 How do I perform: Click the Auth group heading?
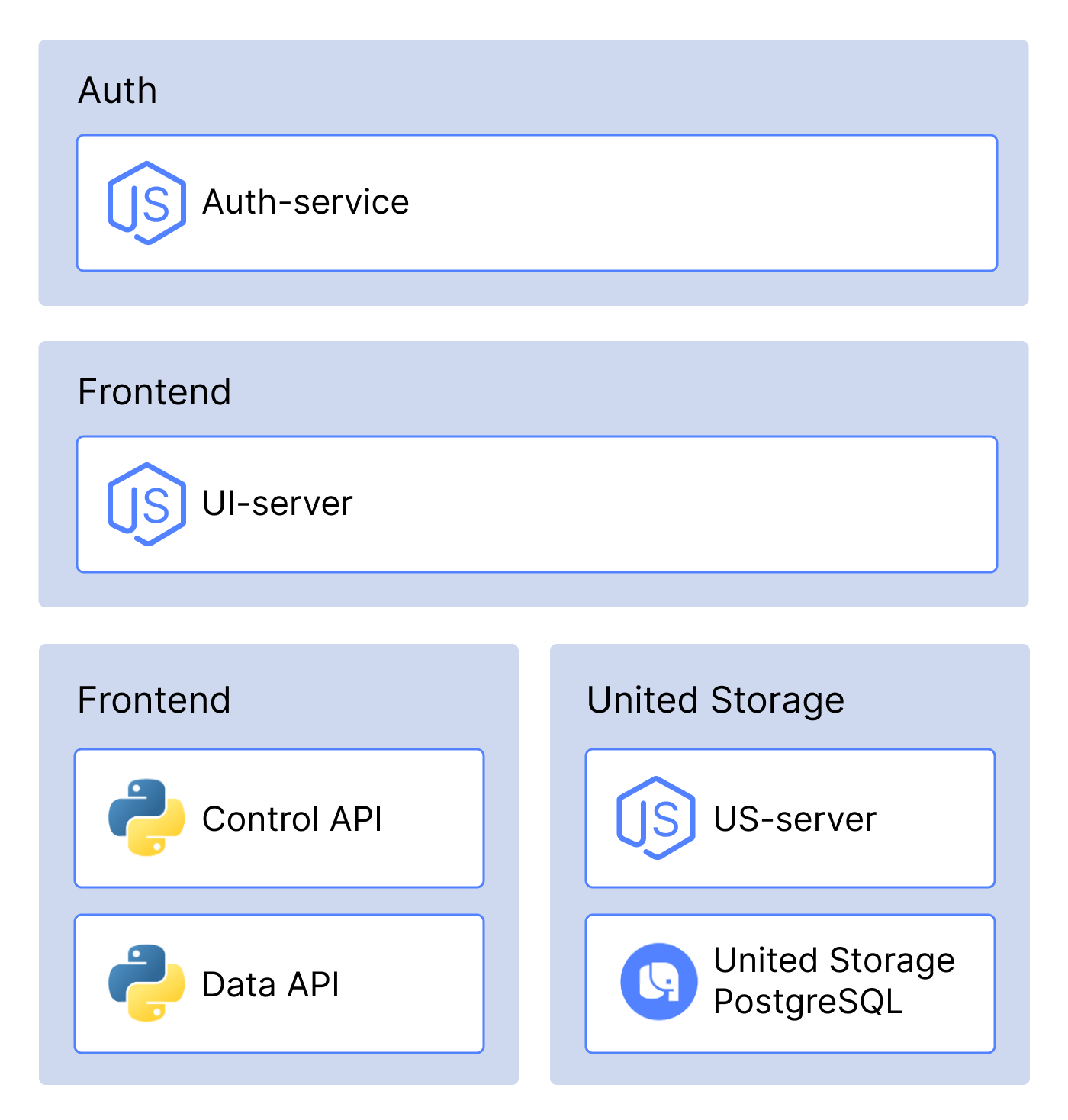(117, 91)
